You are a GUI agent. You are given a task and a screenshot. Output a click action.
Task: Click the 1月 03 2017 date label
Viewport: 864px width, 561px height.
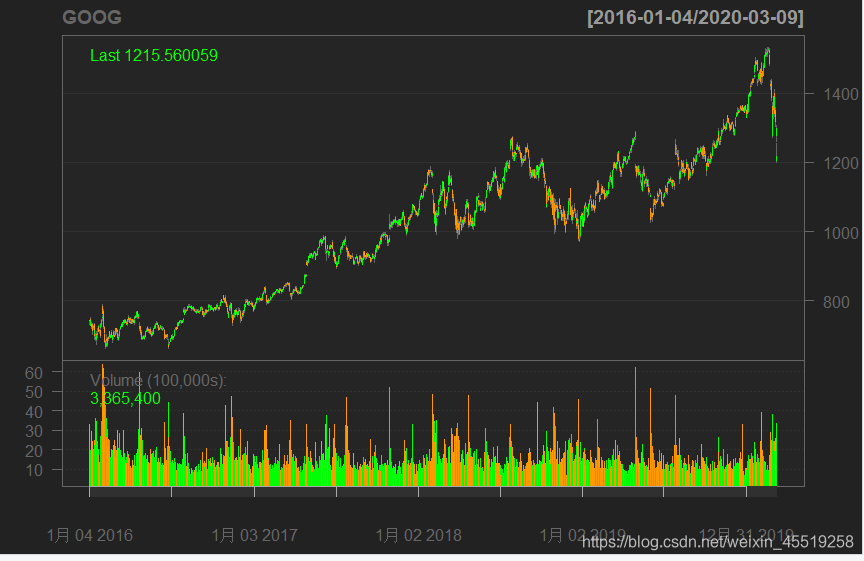(255, 535)
